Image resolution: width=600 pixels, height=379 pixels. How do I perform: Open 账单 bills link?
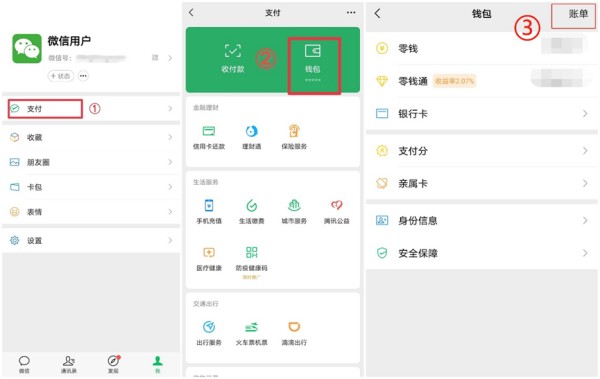578,14
